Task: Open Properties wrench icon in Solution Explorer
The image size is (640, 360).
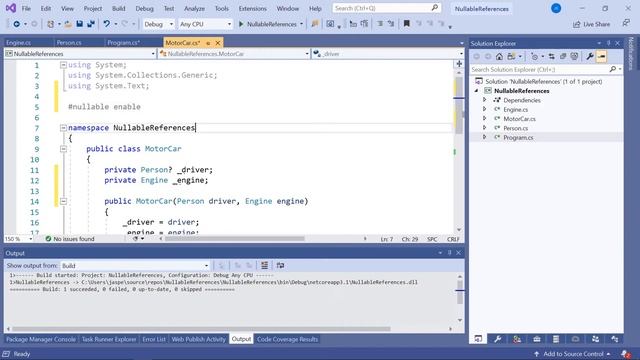Action: click(x=590, y=56)
